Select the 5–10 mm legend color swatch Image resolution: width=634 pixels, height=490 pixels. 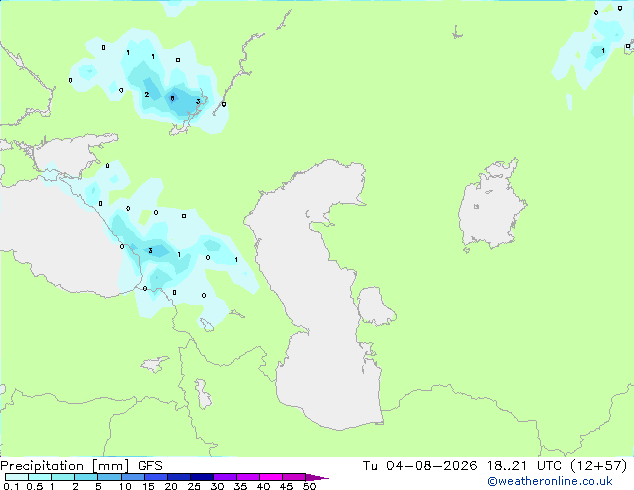pos(109,477)
